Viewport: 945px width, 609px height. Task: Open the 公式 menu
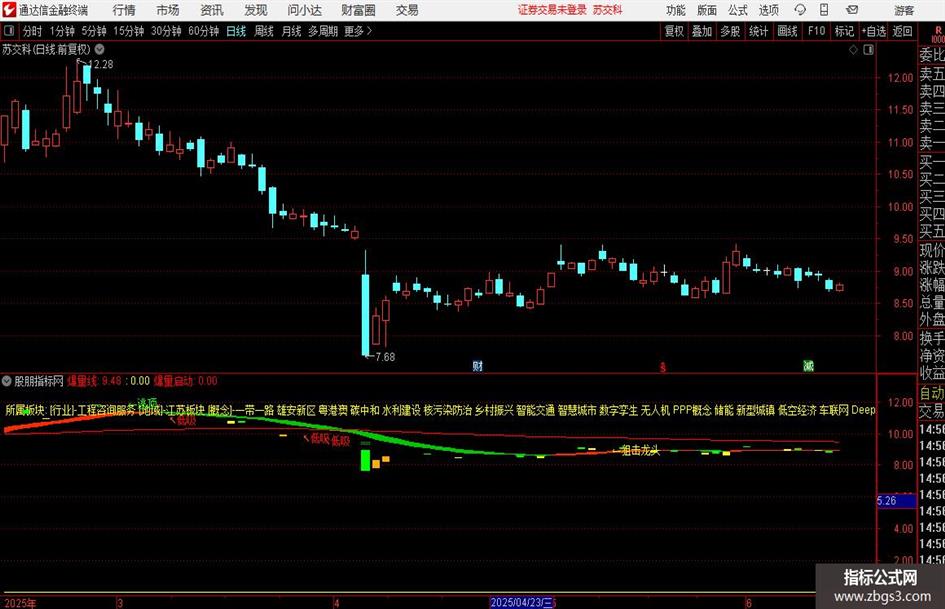tap(738, 10)
